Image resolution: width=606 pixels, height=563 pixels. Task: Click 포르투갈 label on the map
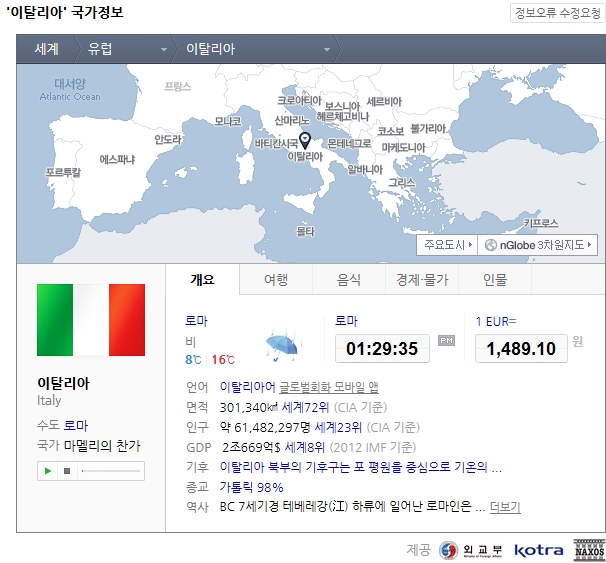(x=63, y=172)
